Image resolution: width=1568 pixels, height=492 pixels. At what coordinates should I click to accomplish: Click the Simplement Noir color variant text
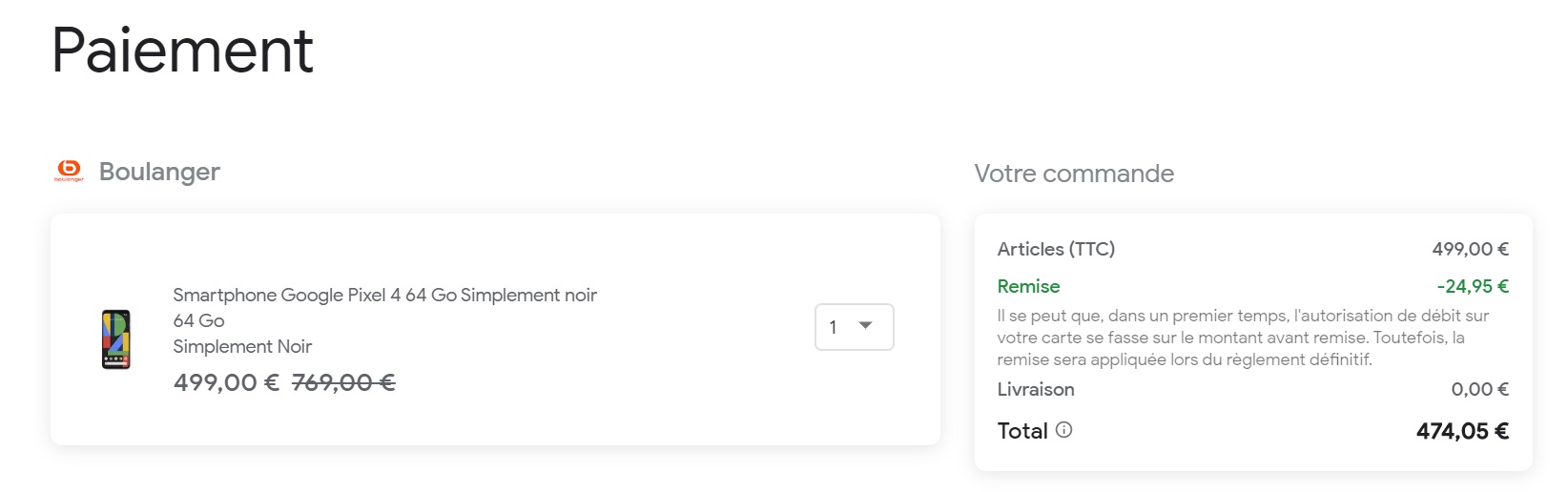pyautogui.click(x=242, y=346)
